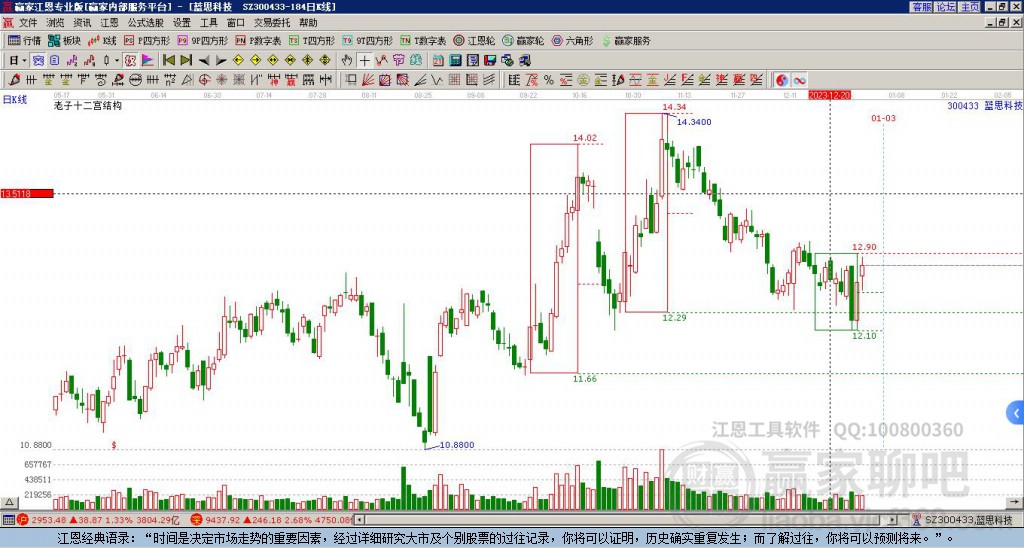This screenshot has height=548, width=1024.
Task: Click the 14.3400 high price label
Action: (694, 122)
